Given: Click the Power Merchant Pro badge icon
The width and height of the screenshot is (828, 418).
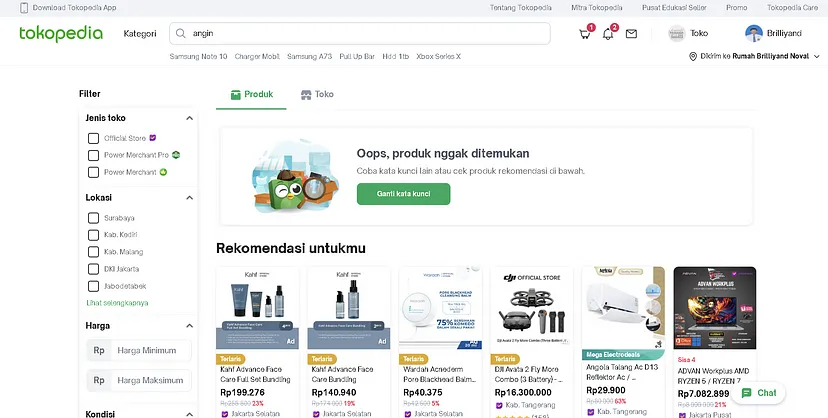Looking at the screenshot, I should pos(176,155).
